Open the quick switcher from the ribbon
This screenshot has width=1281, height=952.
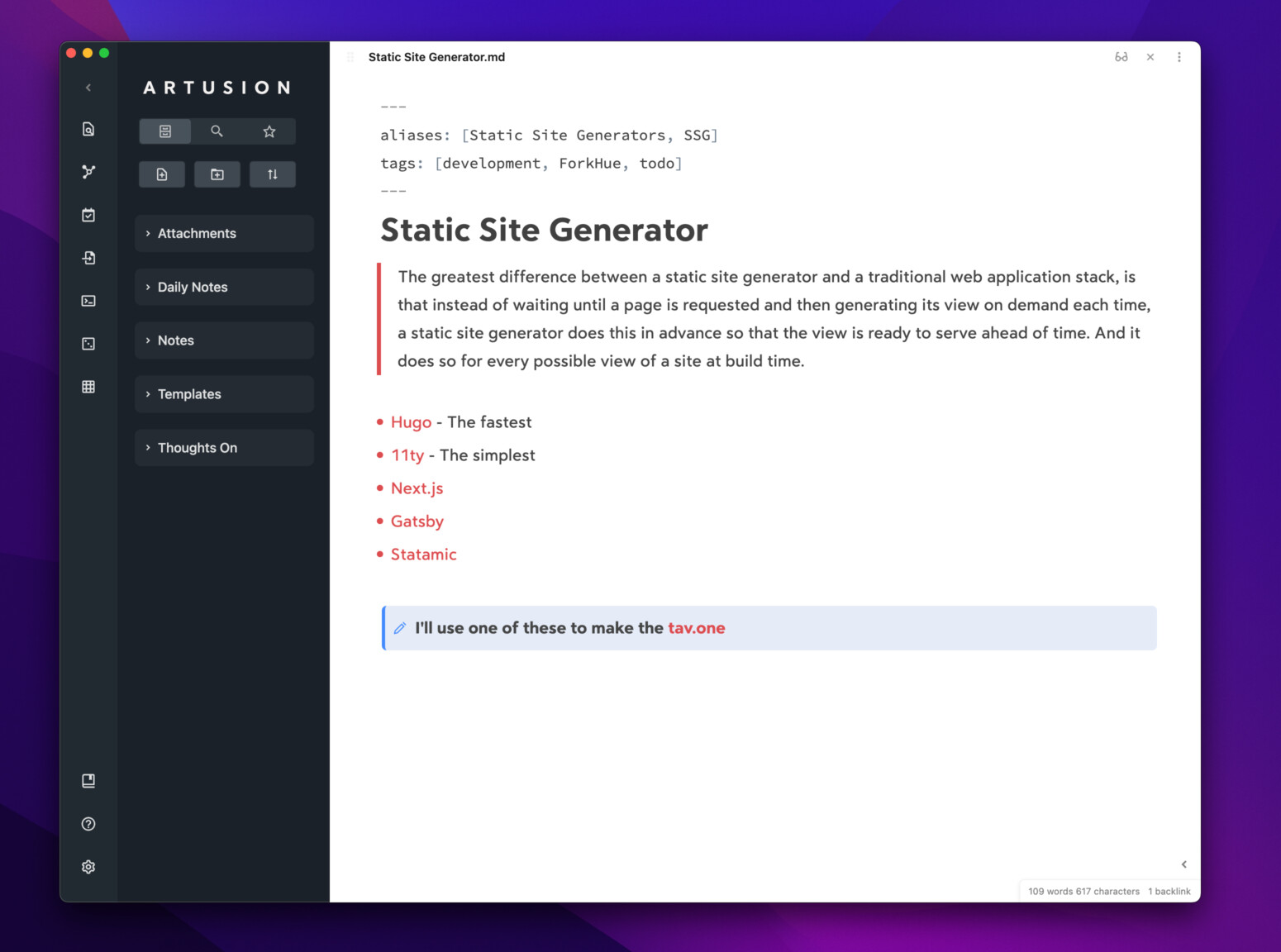(x=88, y=129)
